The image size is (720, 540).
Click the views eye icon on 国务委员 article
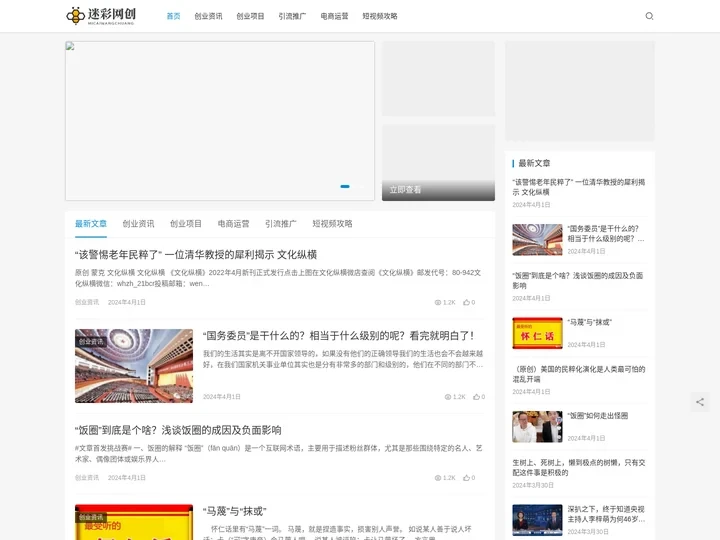coord(448,397)
